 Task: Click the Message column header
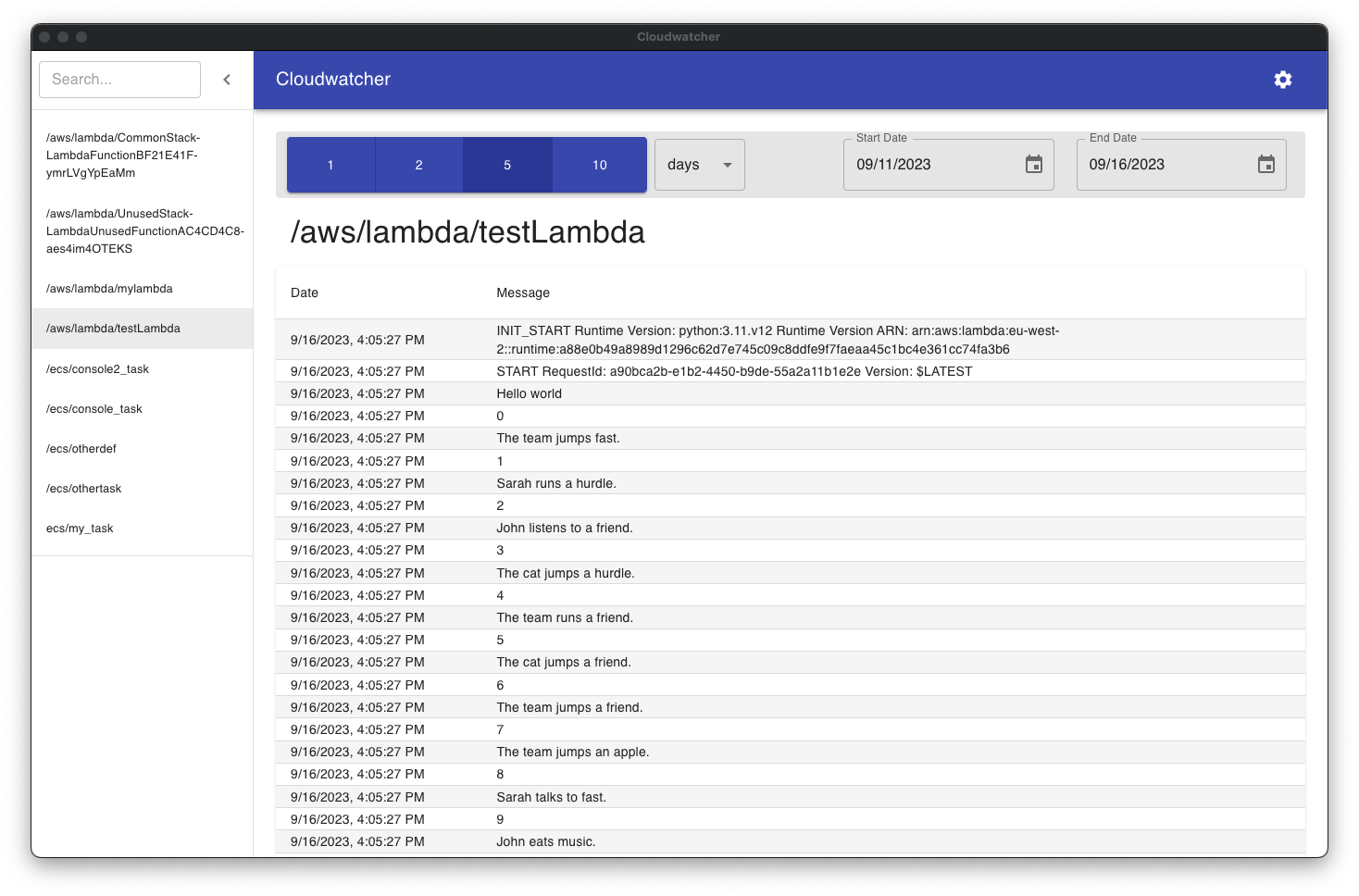pos(523,292)
